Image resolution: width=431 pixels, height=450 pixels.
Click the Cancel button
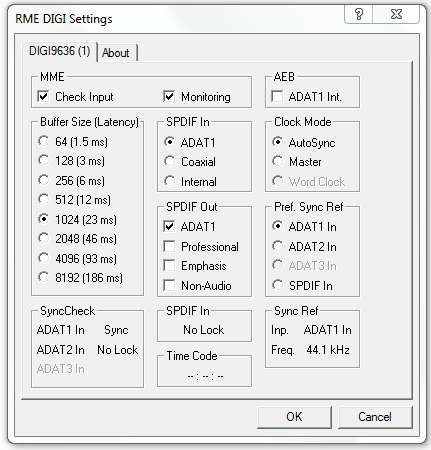[375, 417]
